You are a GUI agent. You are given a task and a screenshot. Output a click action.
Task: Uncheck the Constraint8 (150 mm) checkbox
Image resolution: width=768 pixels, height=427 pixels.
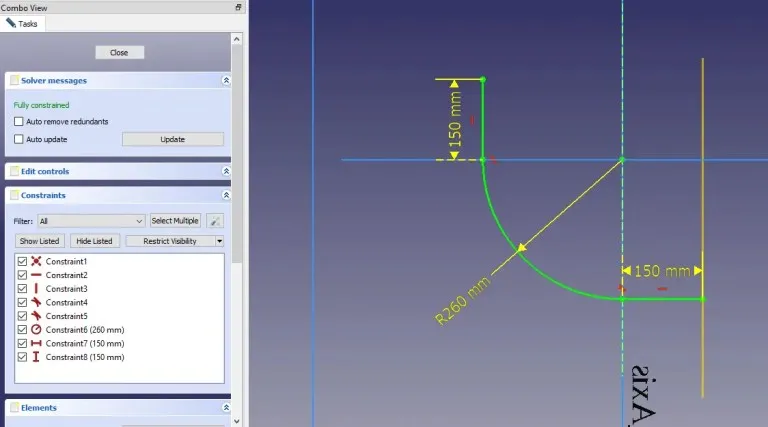click(22, 357)
